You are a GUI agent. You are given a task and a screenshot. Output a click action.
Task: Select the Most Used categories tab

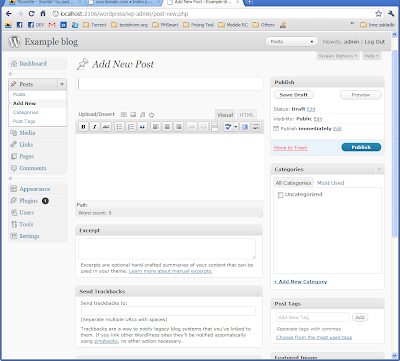tap(330, 183)
